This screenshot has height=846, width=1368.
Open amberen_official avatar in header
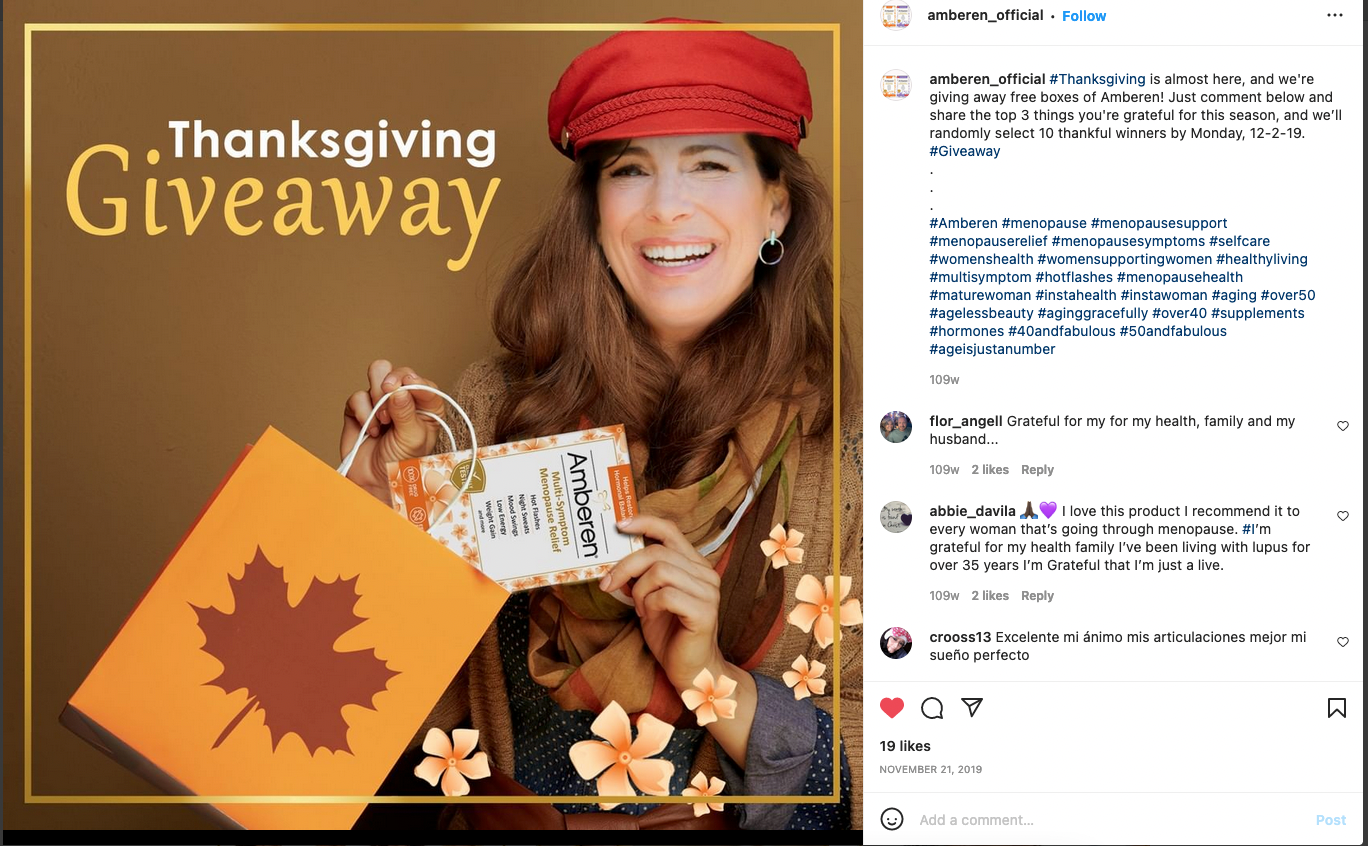click(x=895, y=15)
